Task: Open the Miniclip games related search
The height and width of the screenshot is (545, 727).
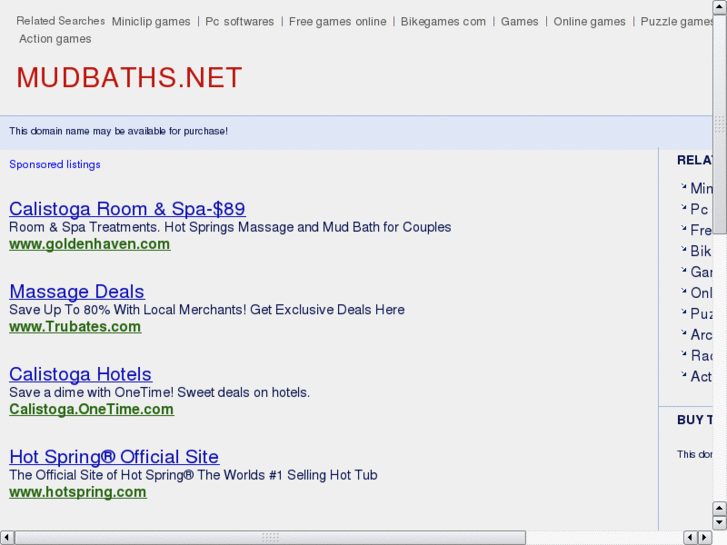Action: pyautogui.click(x=151, y=22)
